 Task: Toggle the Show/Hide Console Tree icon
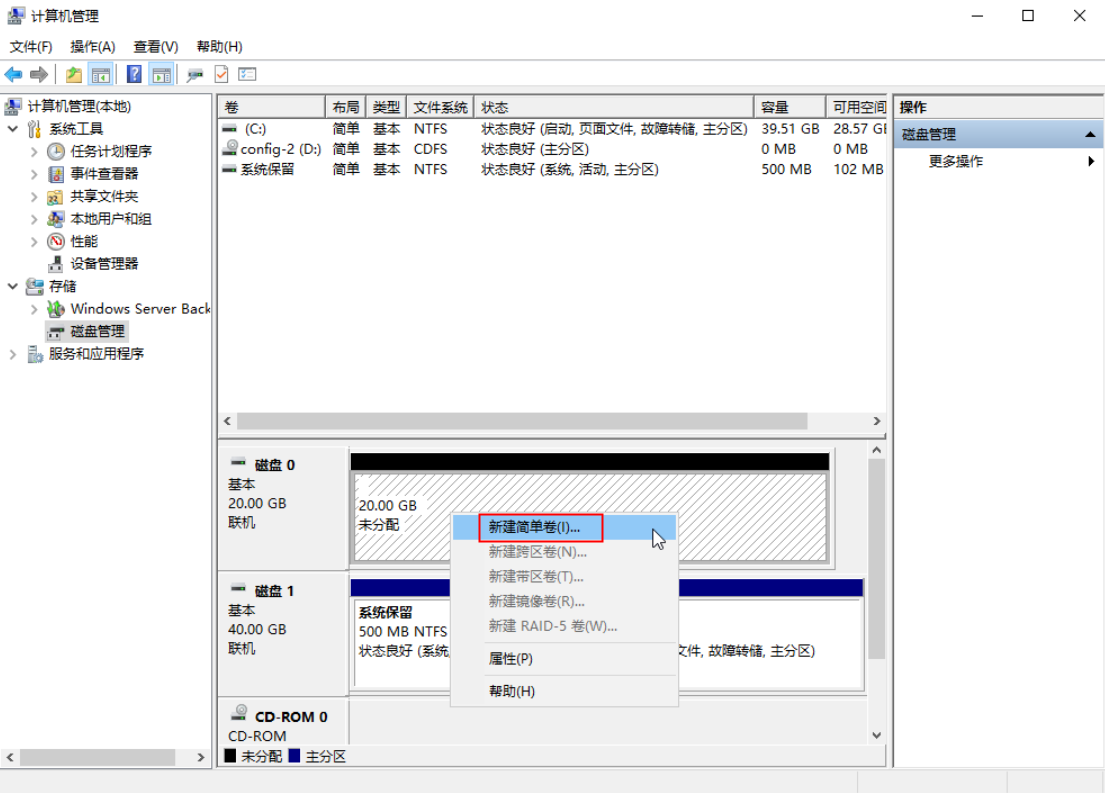click(101, 74)
